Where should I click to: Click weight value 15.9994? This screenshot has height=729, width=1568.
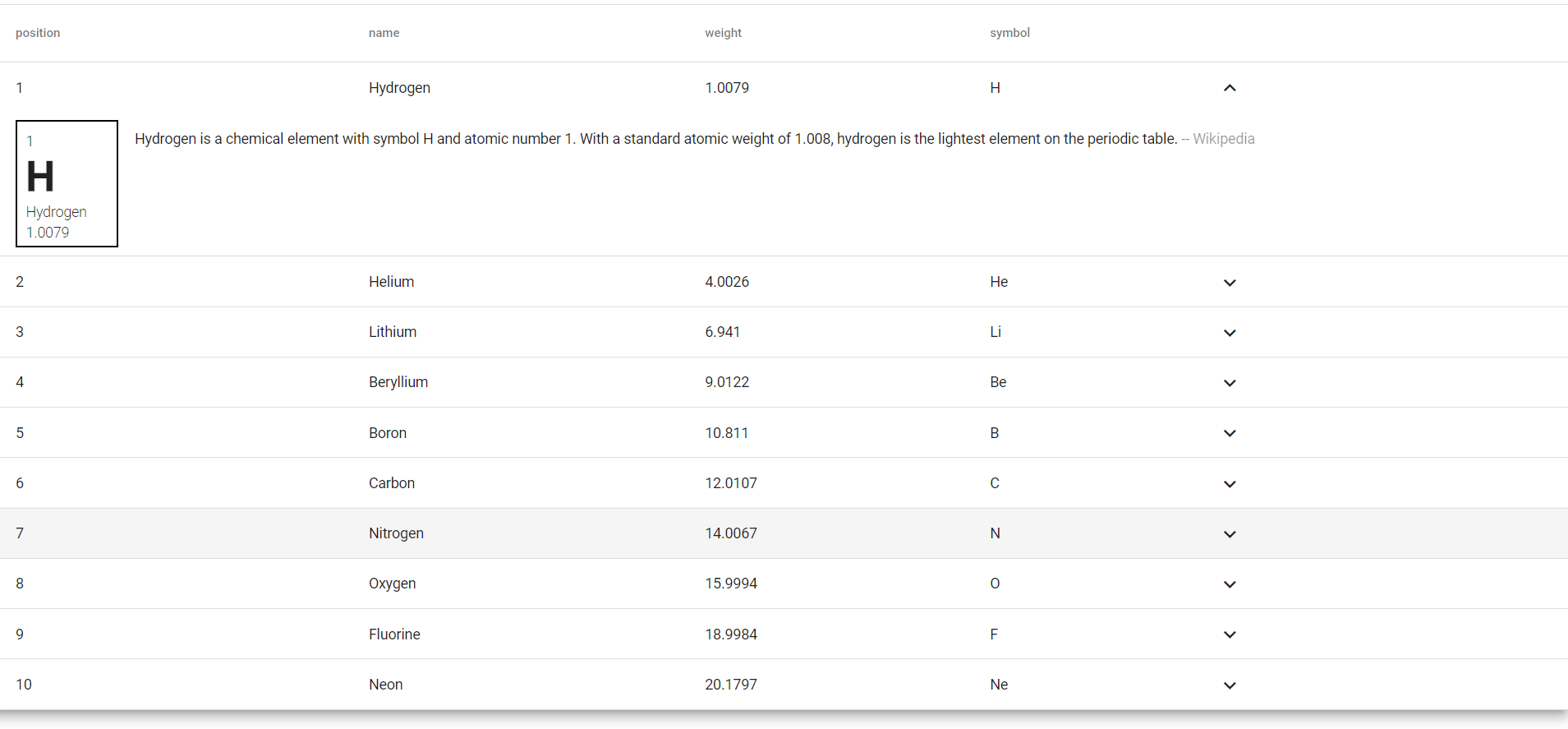pyautogui.click(x=731, y=584)
